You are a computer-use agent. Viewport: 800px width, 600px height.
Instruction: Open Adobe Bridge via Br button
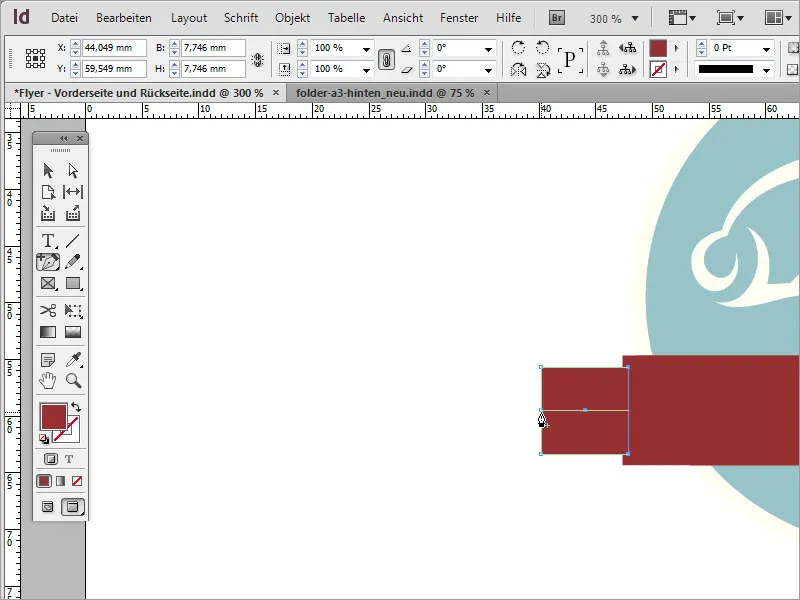pyautogui.click(x=557, y=18)
